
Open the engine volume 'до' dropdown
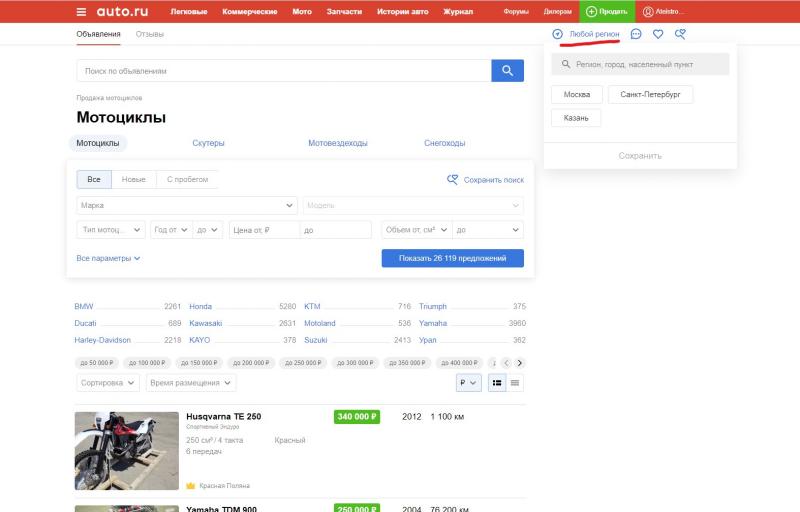pyautogui.click(x=488, y=229)
